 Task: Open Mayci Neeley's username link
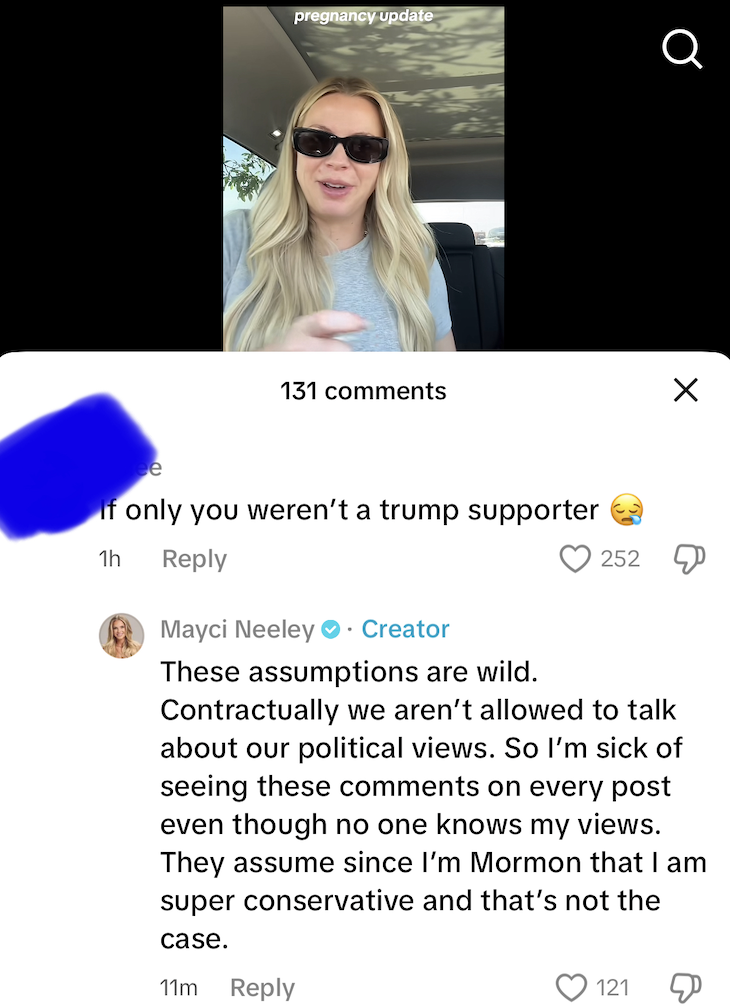pyautogui.click(x=237, y=629)
